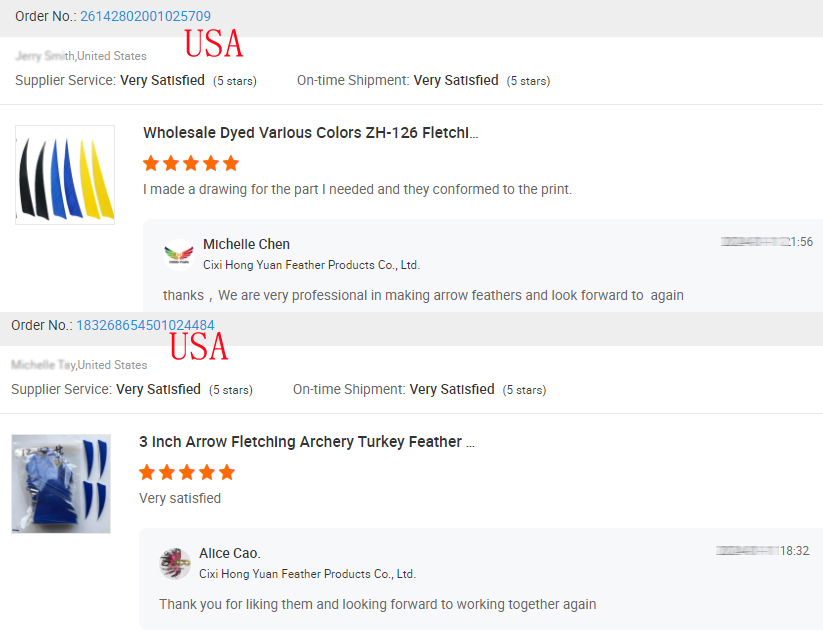Click Michelle Chen's reply about arrow feathers
The width and height of the screenshot is (823, 636).
(423, 295)
